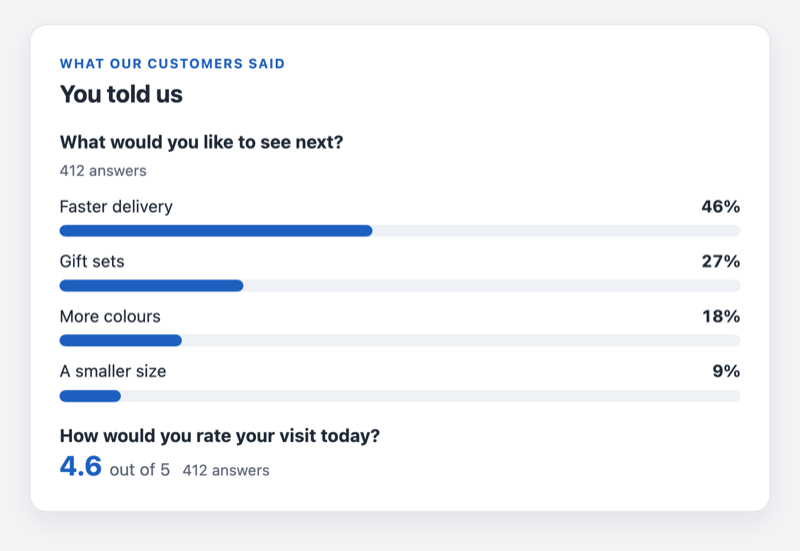Click the 'out of 5' text

(140, 470)
